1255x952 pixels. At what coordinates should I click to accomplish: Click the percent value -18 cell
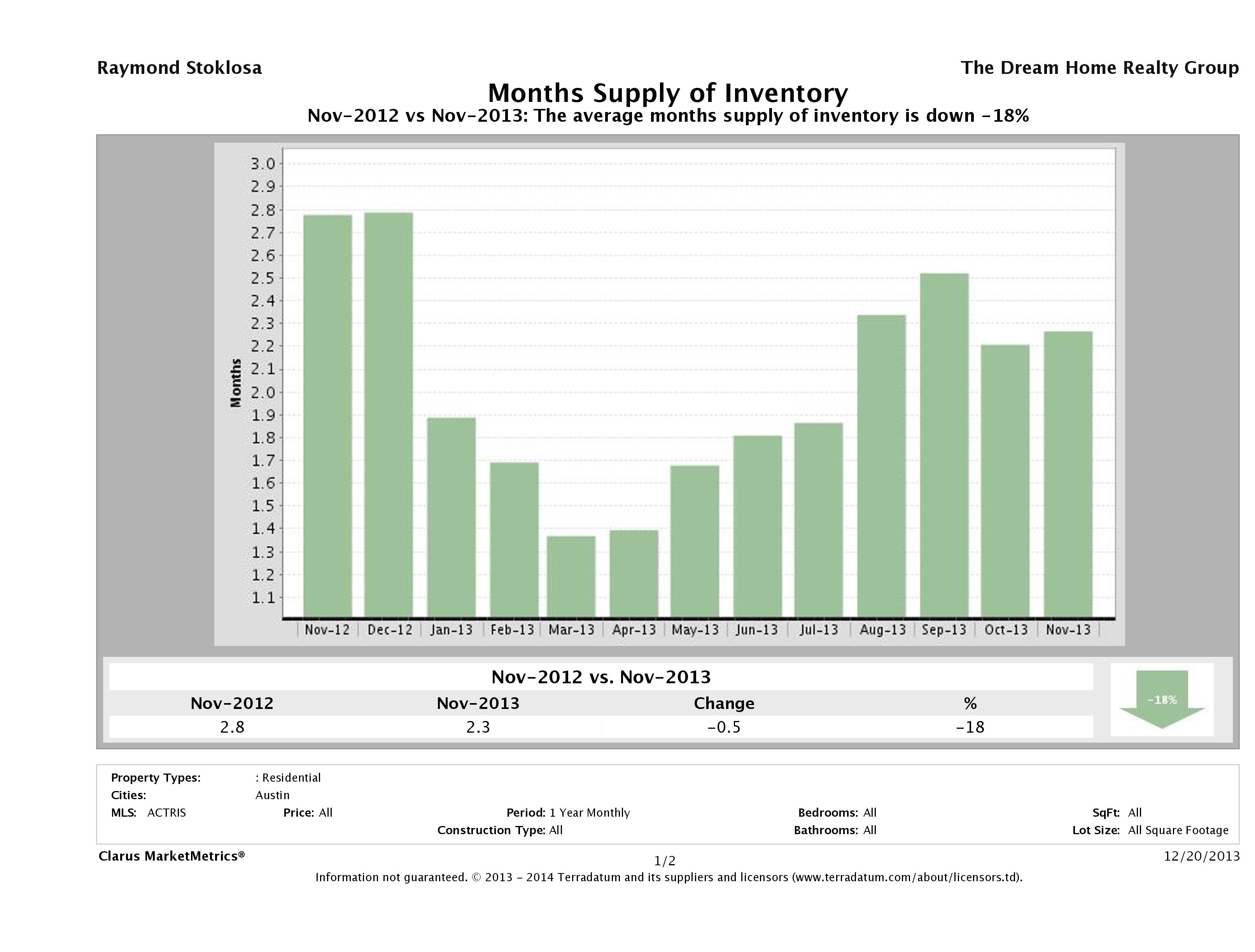970,727
